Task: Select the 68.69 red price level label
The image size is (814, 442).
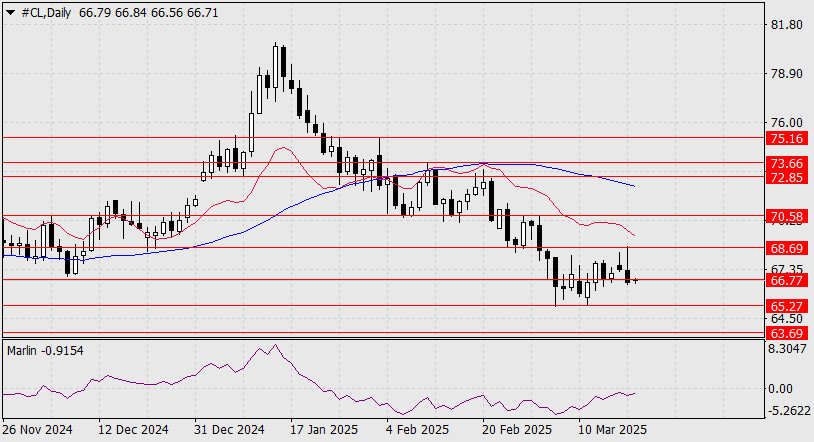Action: [x=786, y=249]
